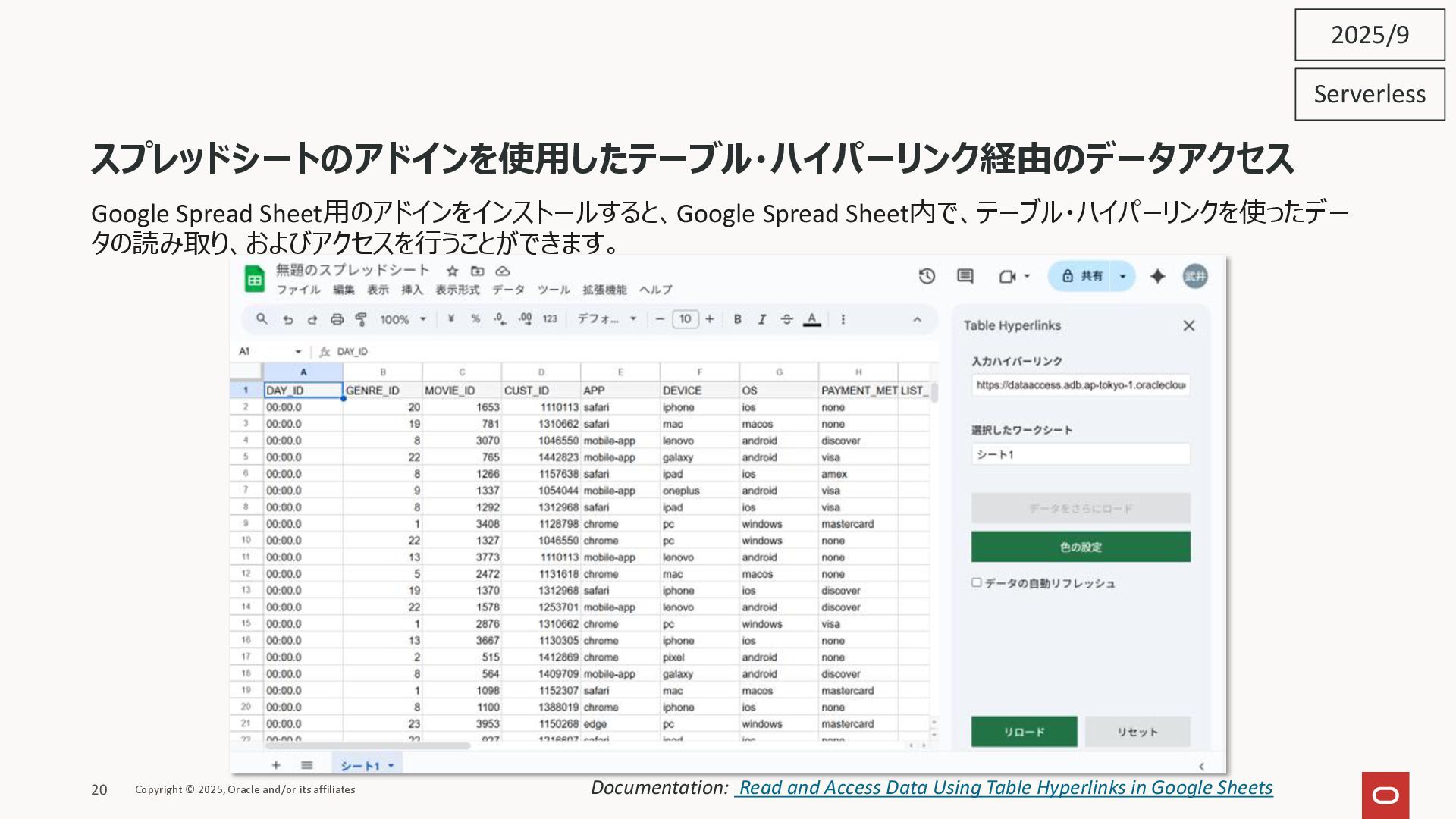Click the 入力ハイパーリンク URL field
The image size is (1456, 819).
(1081, 385)
